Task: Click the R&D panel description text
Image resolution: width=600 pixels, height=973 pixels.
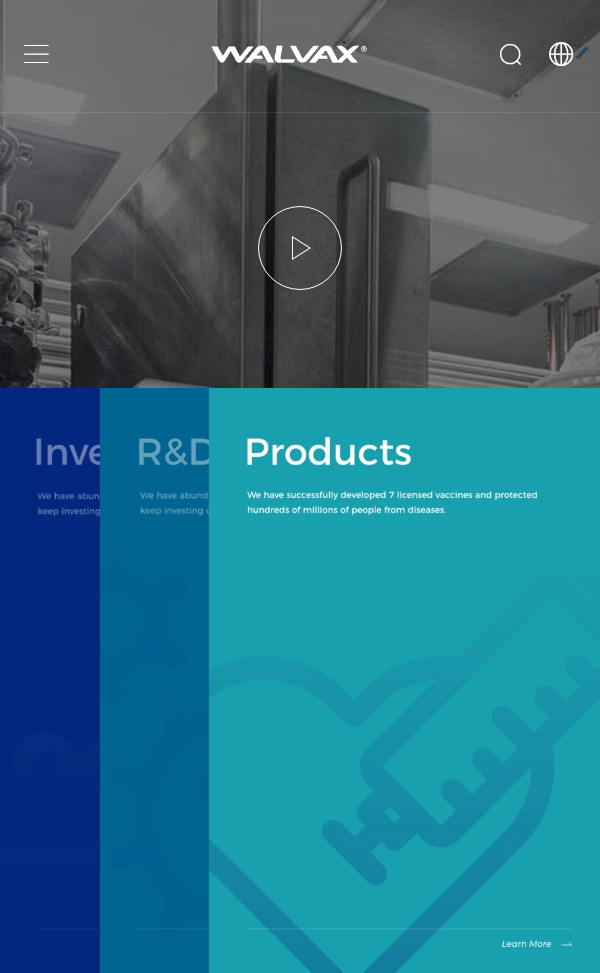Action: (173, 502)
